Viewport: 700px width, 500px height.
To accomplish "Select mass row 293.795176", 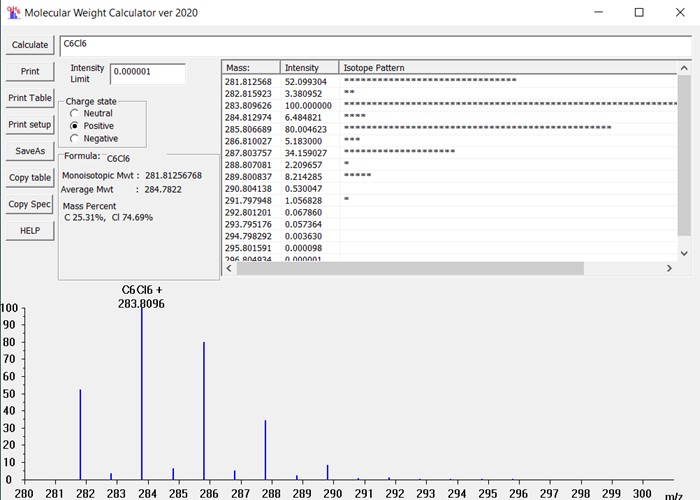I will tap(450, 224).
